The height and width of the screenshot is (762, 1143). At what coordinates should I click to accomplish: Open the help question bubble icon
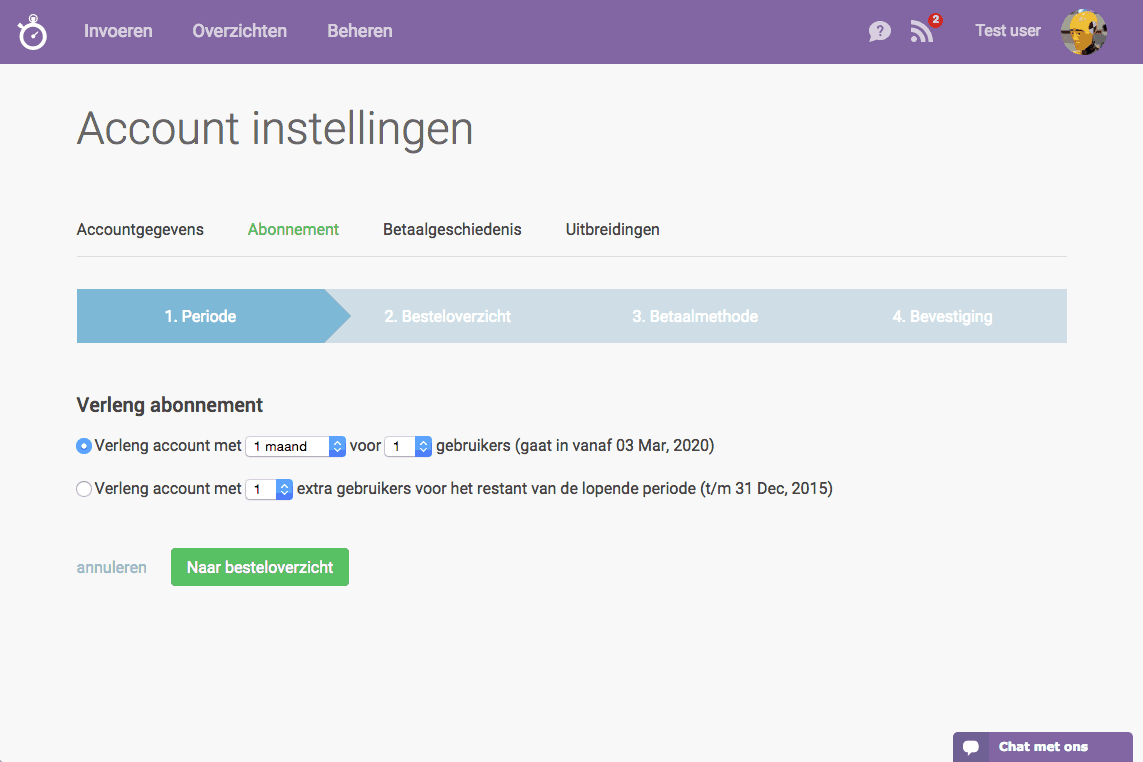[x=880, y=31]
